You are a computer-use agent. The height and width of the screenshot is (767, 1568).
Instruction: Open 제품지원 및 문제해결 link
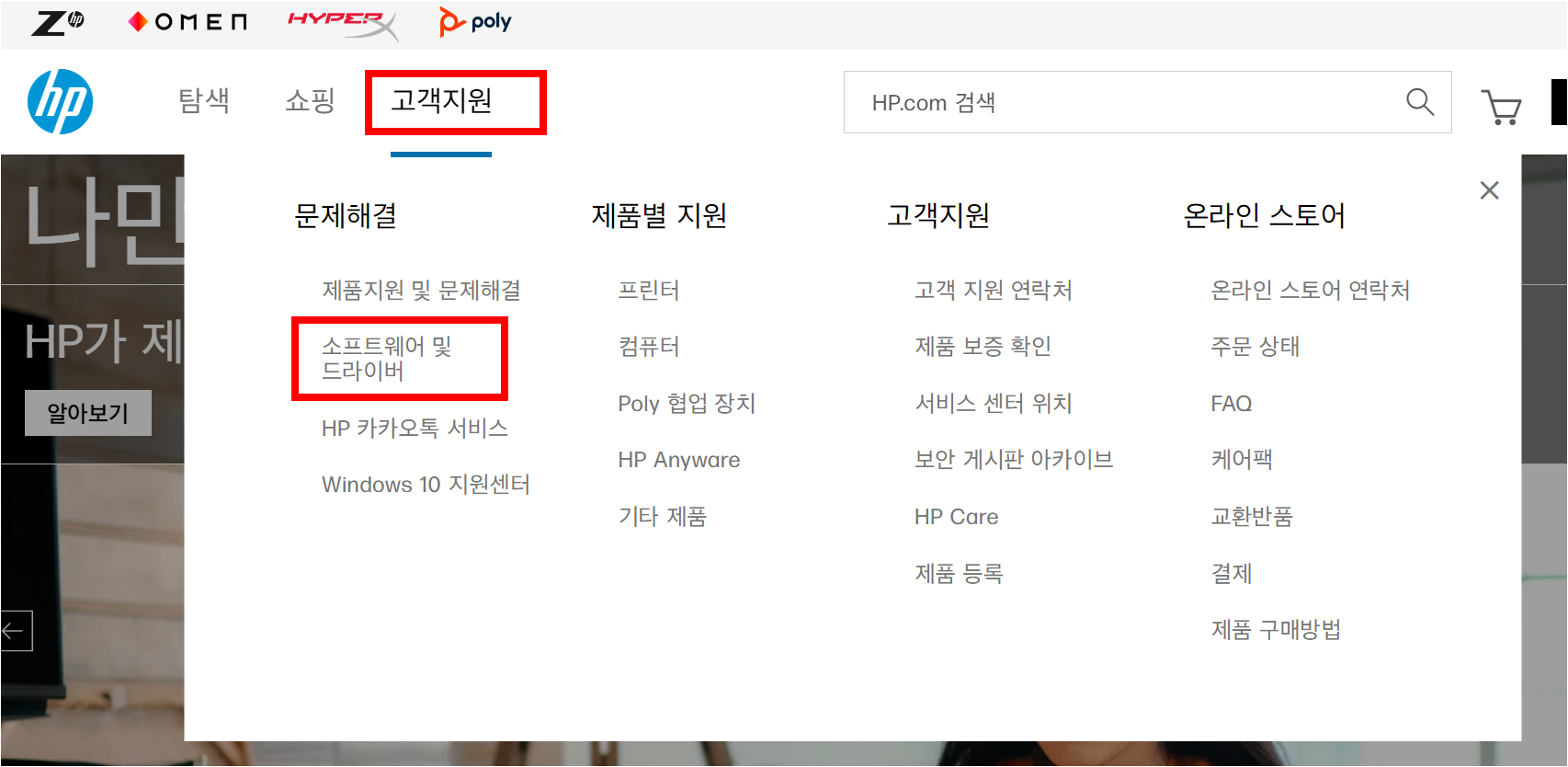click(421, 291)
